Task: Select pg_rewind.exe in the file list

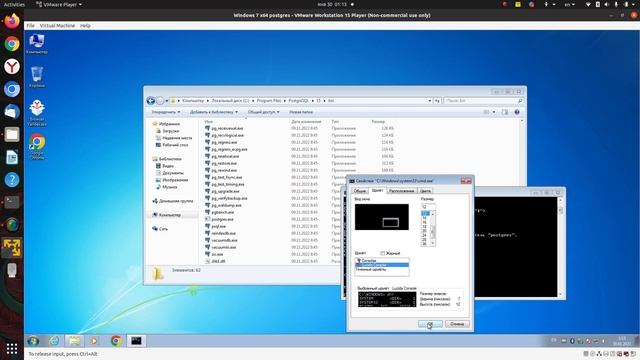Action: point(224,170)
